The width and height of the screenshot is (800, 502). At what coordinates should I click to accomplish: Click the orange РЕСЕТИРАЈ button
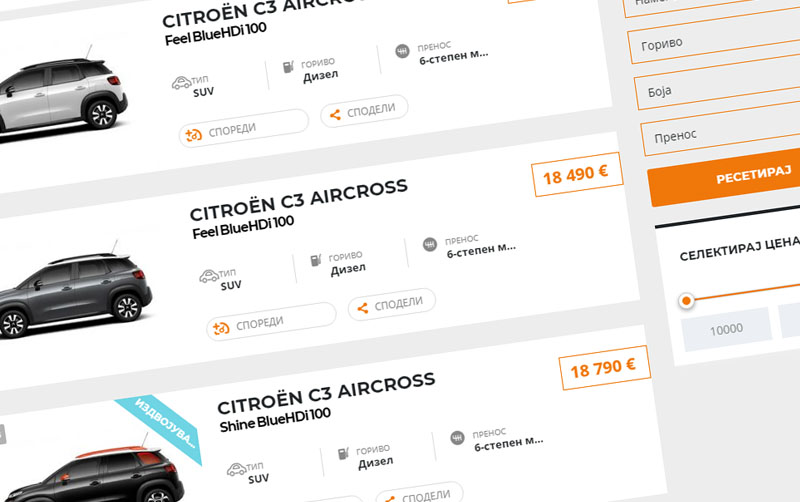tap(725, 180)
